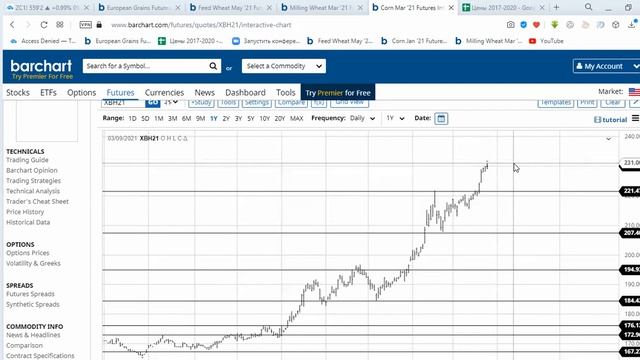Image resolution: width=640 pixels, height=360 pixels.
Task: Click the Settings chart button
Action: tap(257, 103)
